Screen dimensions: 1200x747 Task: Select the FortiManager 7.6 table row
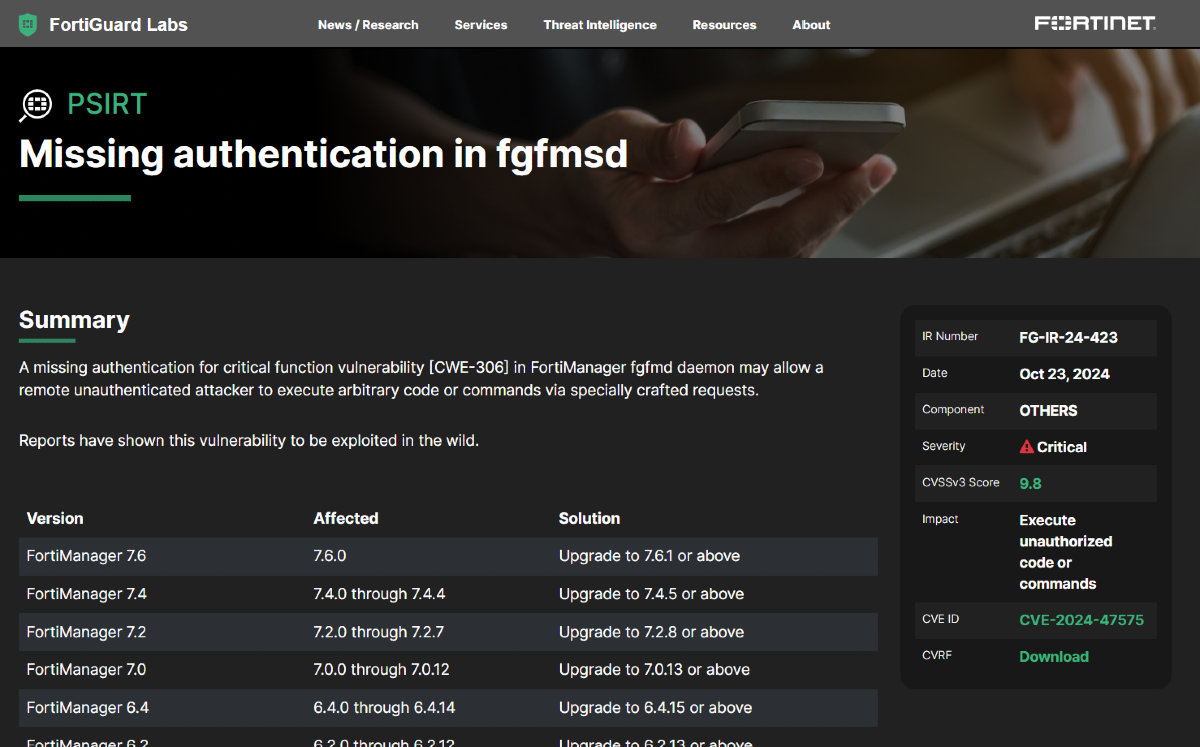click(447, 556)
